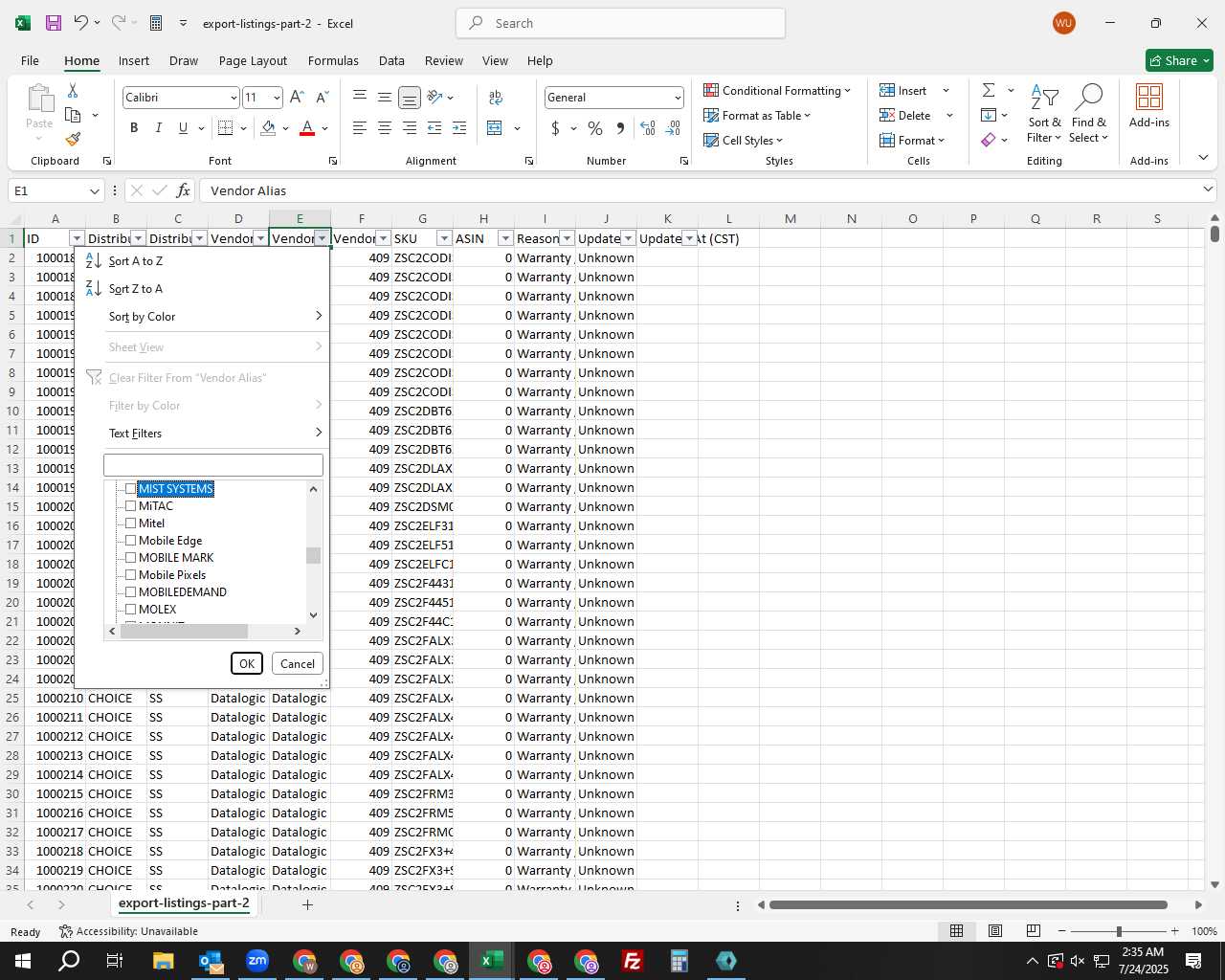Decrease font size with small A icon

coord(322,97)
